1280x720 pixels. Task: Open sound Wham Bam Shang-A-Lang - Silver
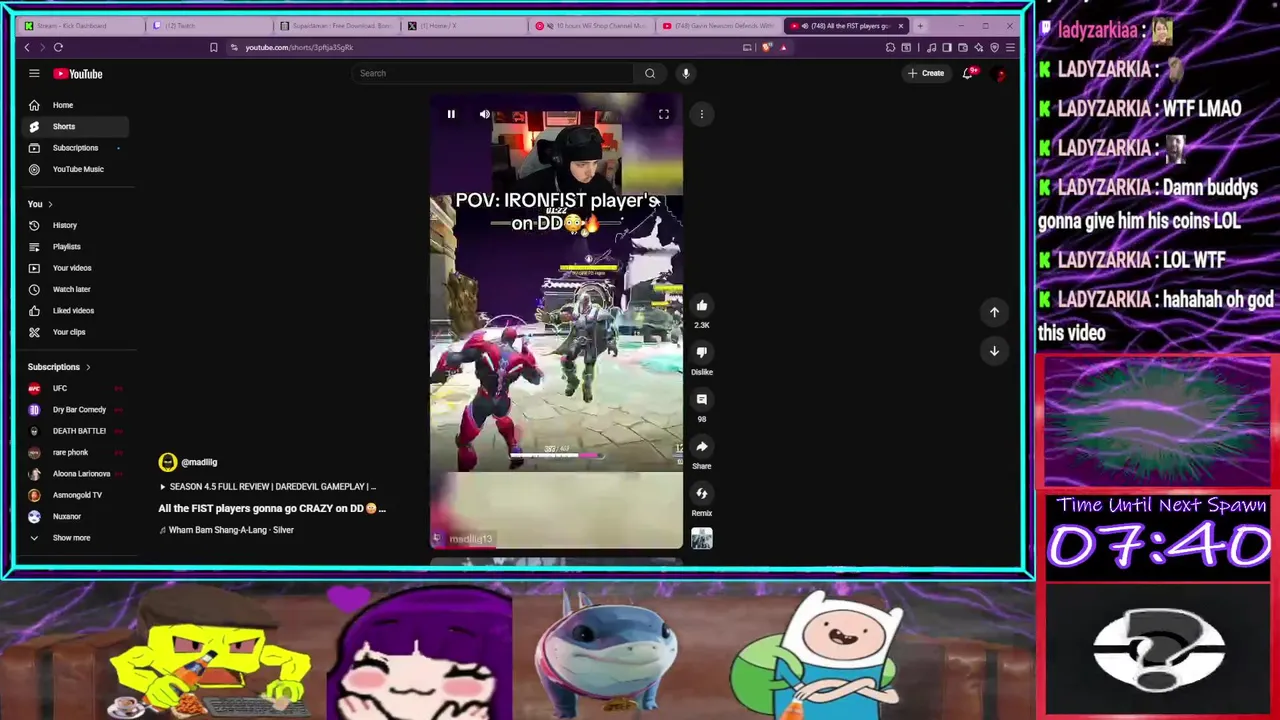(x=226, y=530)
